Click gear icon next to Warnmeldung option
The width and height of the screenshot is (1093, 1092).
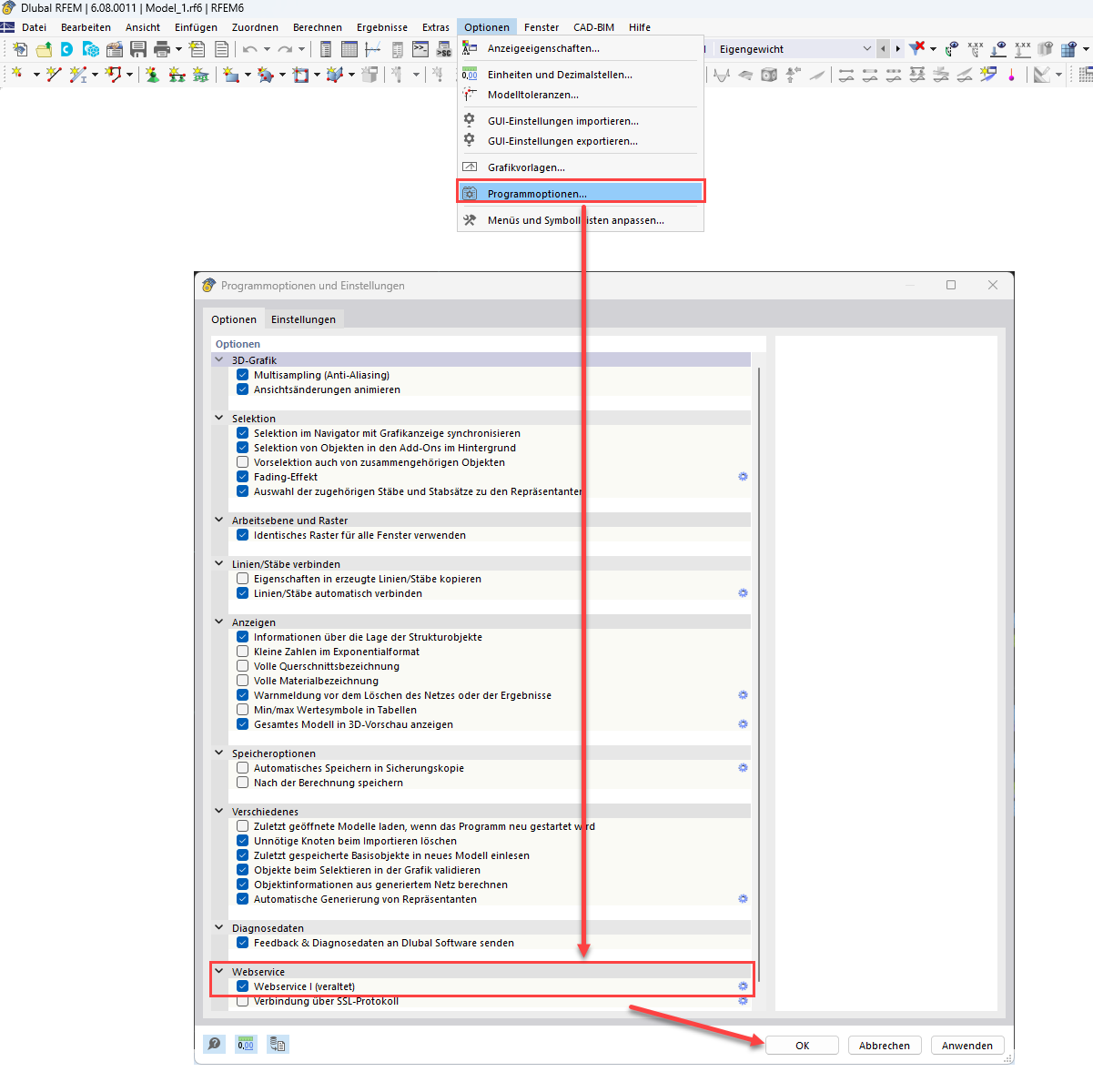click(743, 695)
